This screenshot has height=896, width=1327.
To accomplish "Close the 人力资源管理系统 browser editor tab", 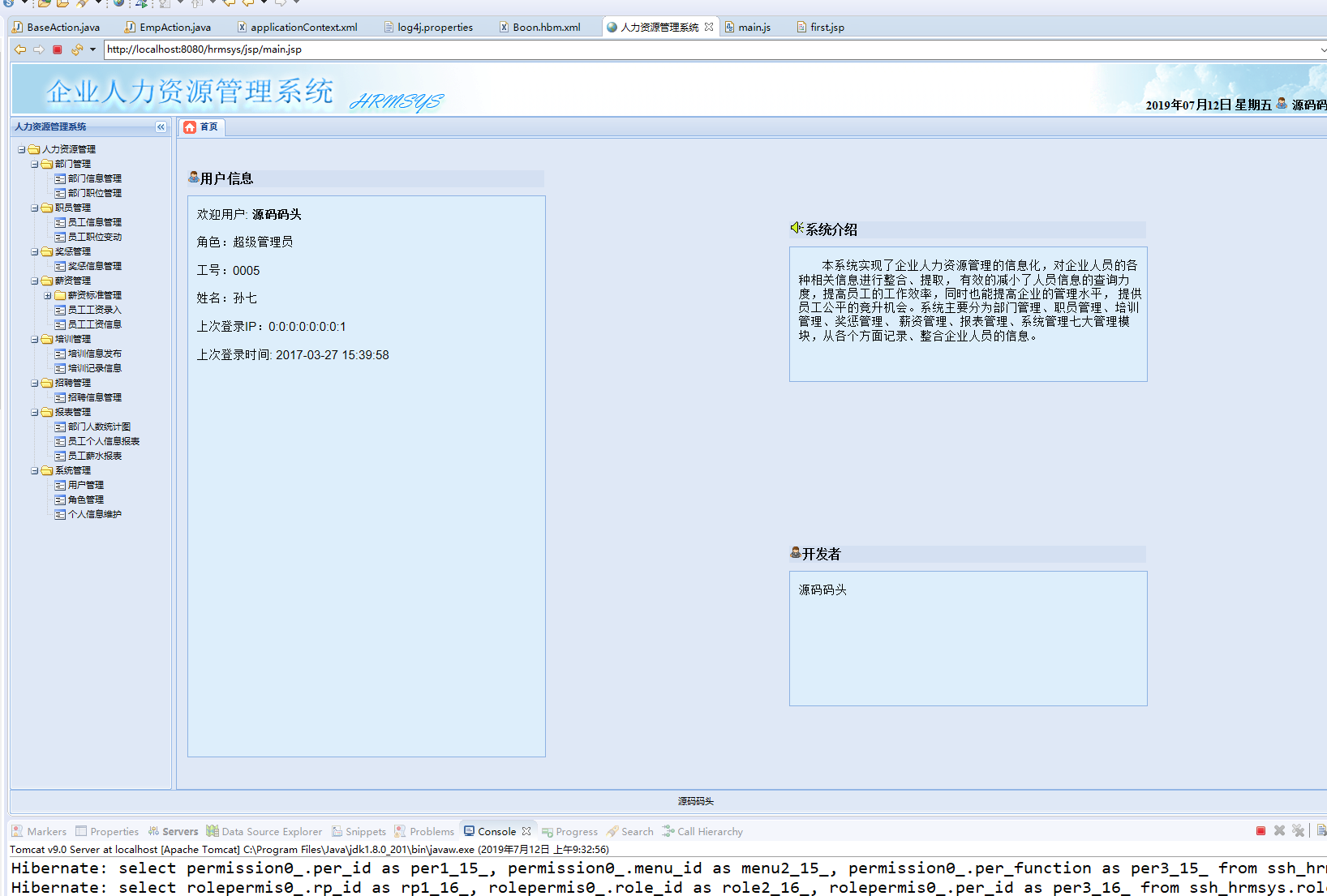I will 709,27.
